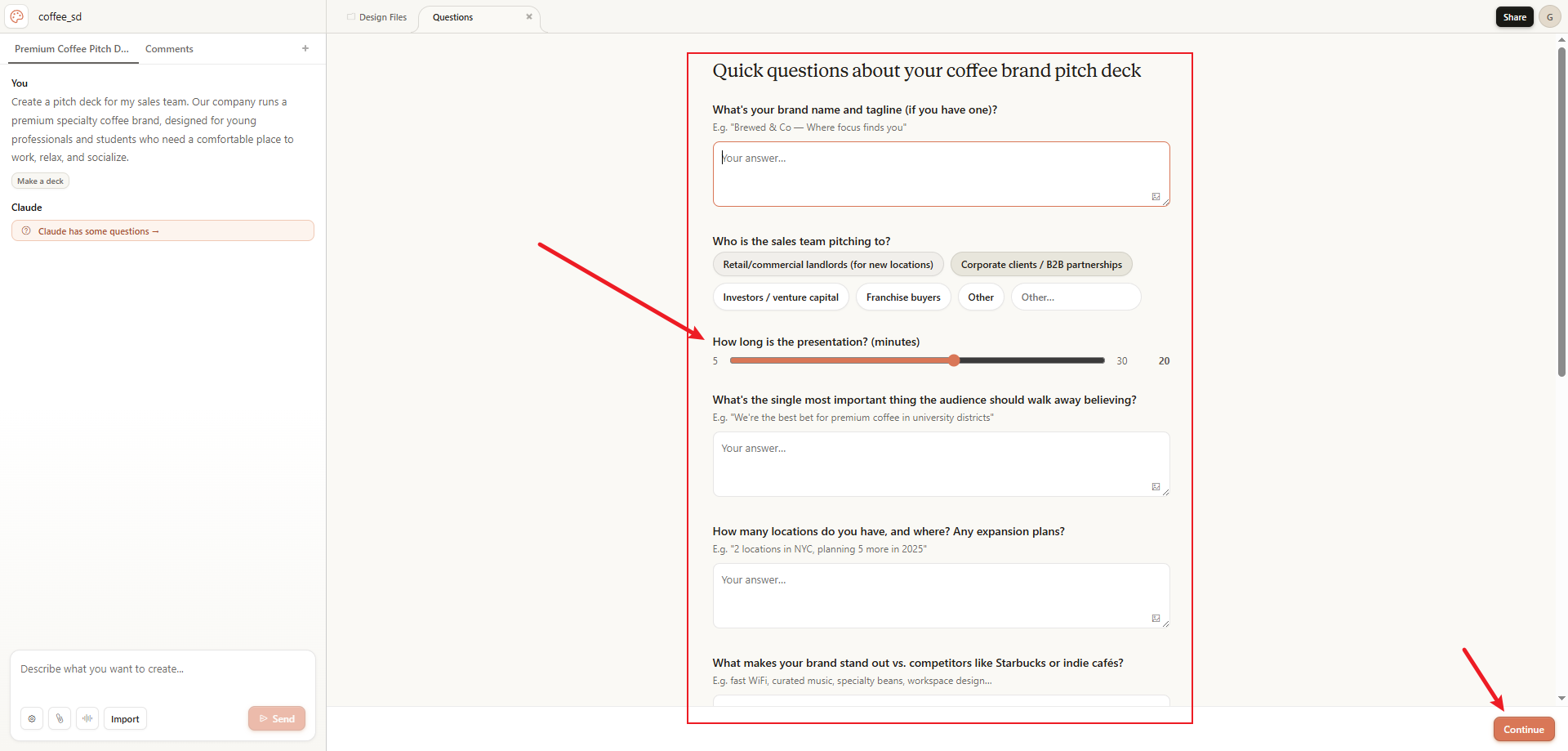Click the Share button

point(1515,16)
